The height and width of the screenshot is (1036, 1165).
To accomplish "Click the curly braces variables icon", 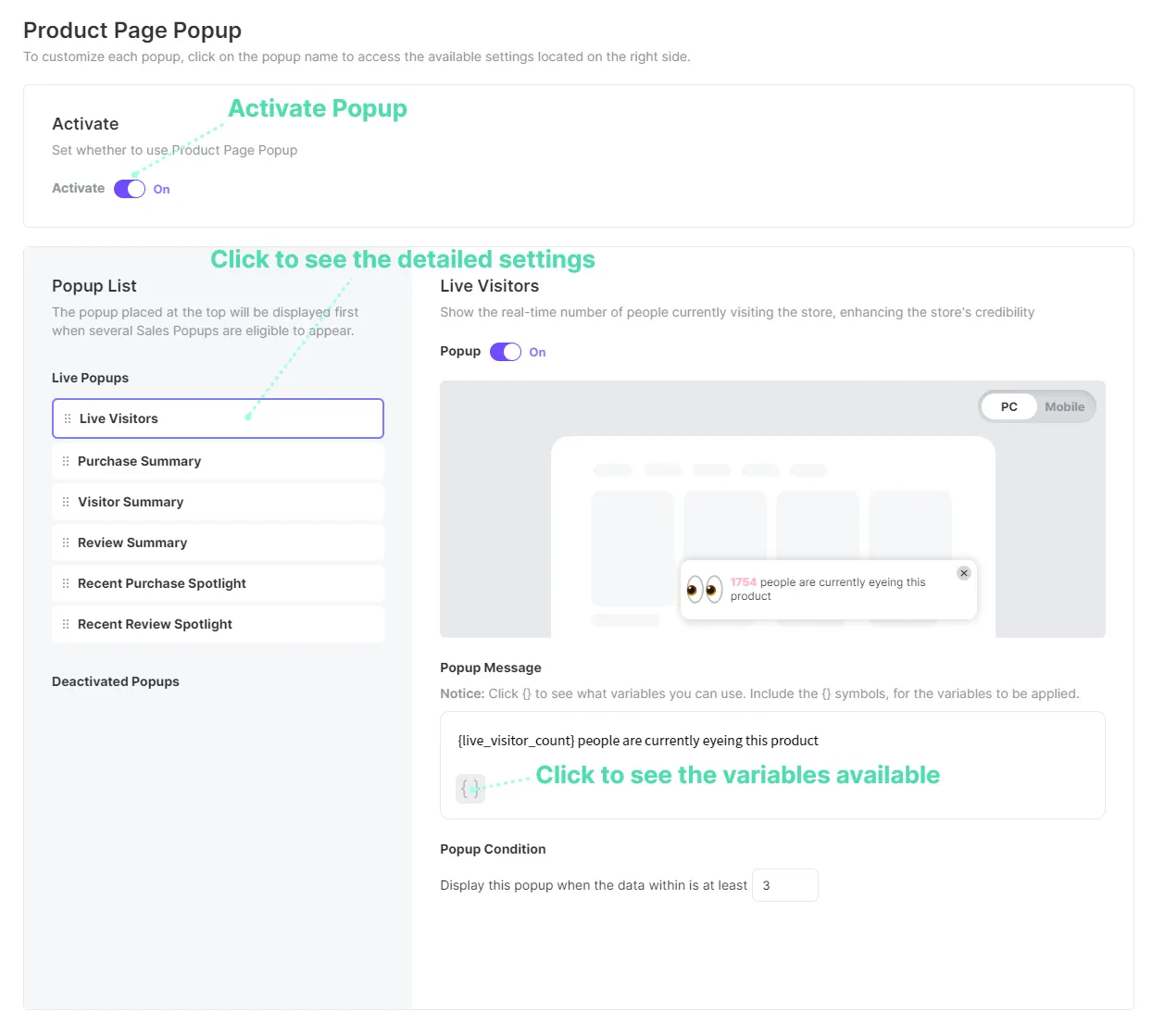I will point(470,789).
